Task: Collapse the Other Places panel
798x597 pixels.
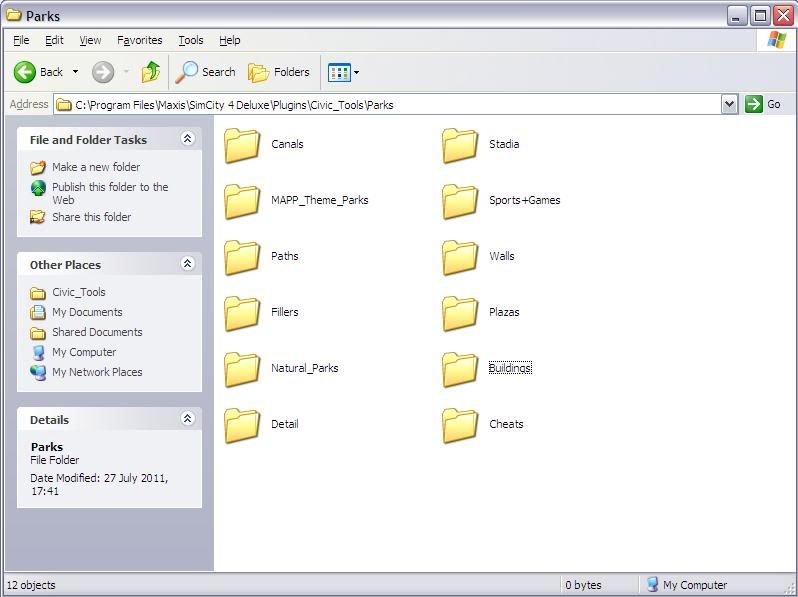Action: point(187,264)
